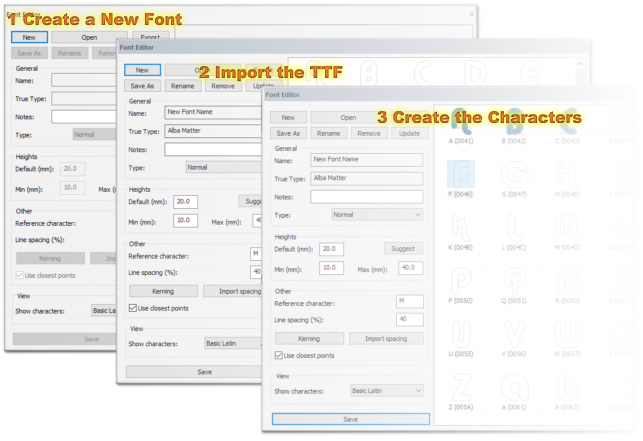The image size is (643, 441).
Task: Focus Reference character field in front window
Action: coord(410,301)
